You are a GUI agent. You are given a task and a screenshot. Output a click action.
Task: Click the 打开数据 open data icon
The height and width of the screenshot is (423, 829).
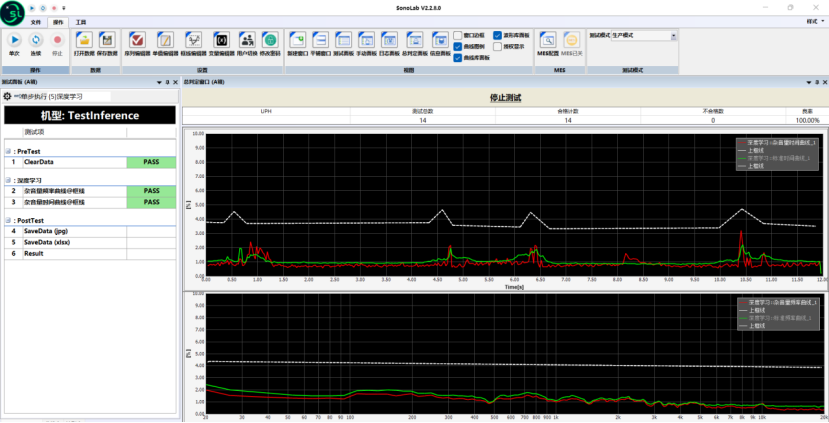(85, 39)
